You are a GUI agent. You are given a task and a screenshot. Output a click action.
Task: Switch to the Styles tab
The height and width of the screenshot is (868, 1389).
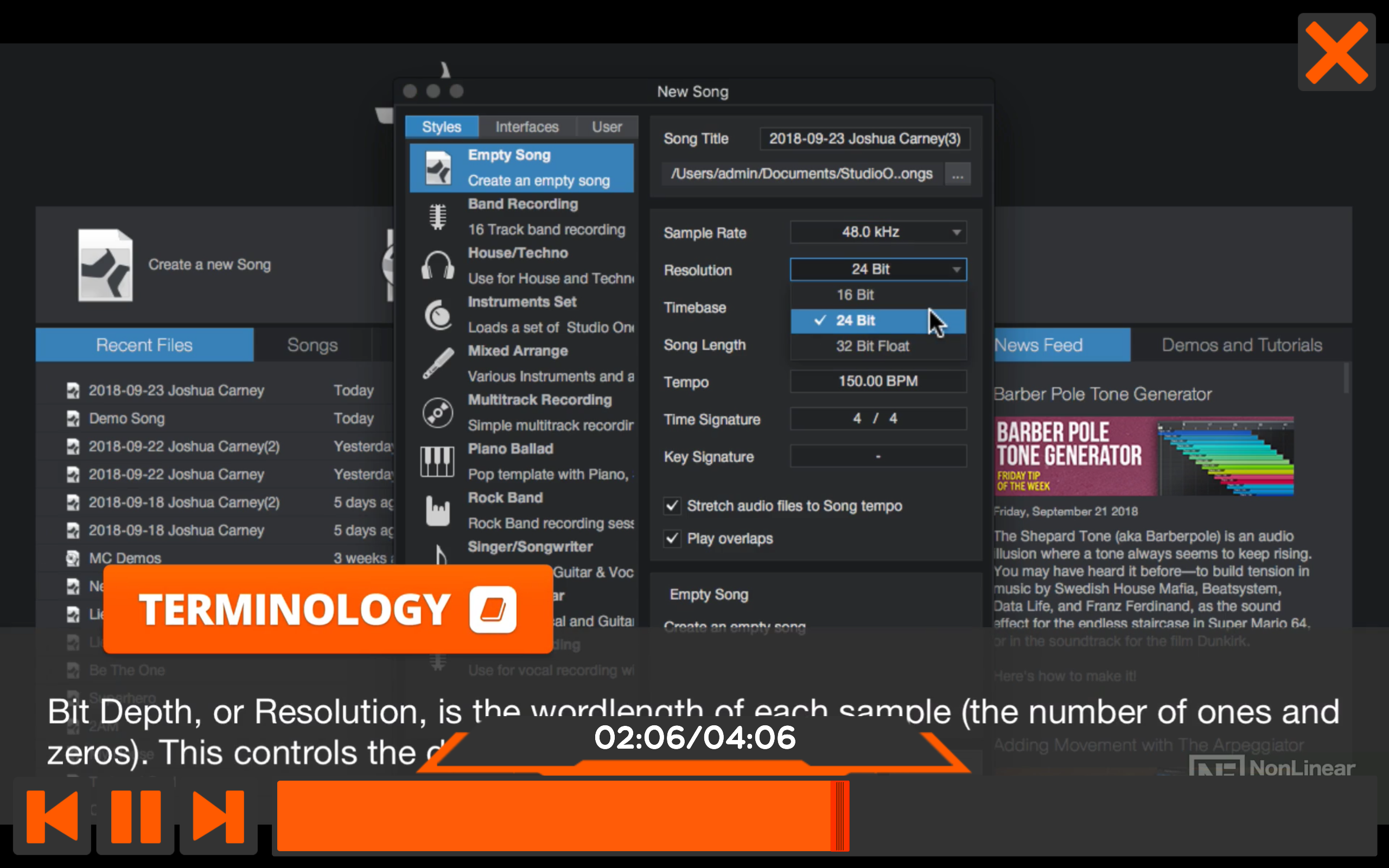441,127
